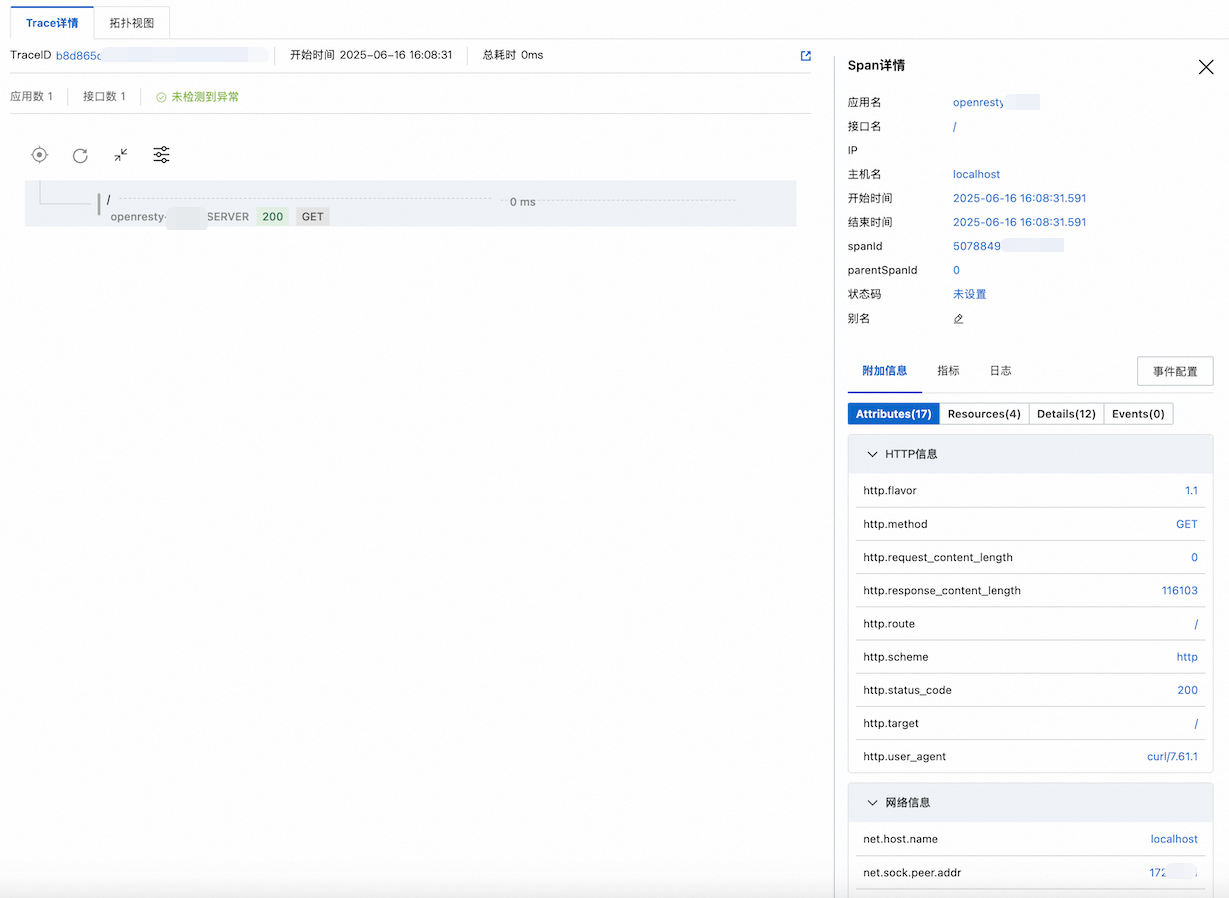Click the http.request_content_length value 0
1229x898 pixels.
pyautogui.click(x=1194, y=557)
